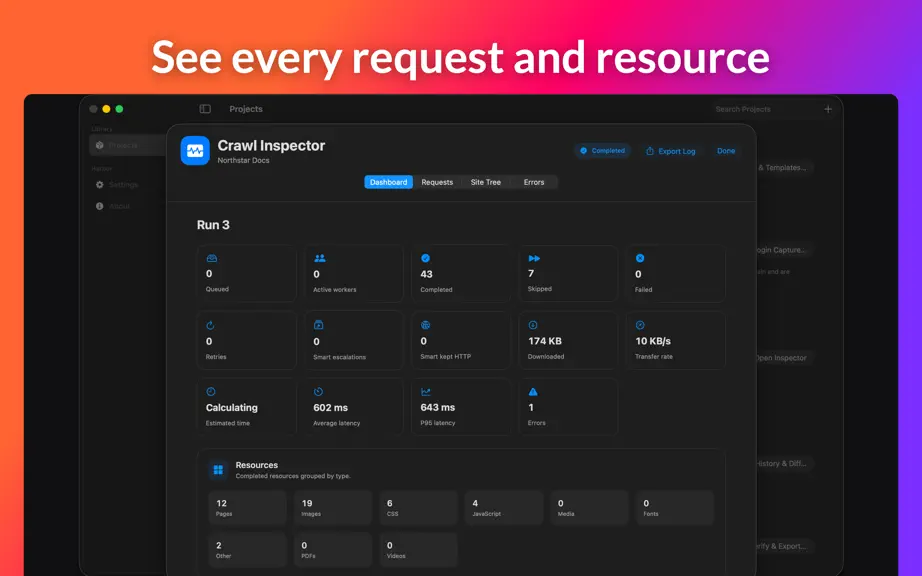The width and height of the screenshot is (922, 576).
Task: Click the Completed status badge
Action: coord(603,151)
